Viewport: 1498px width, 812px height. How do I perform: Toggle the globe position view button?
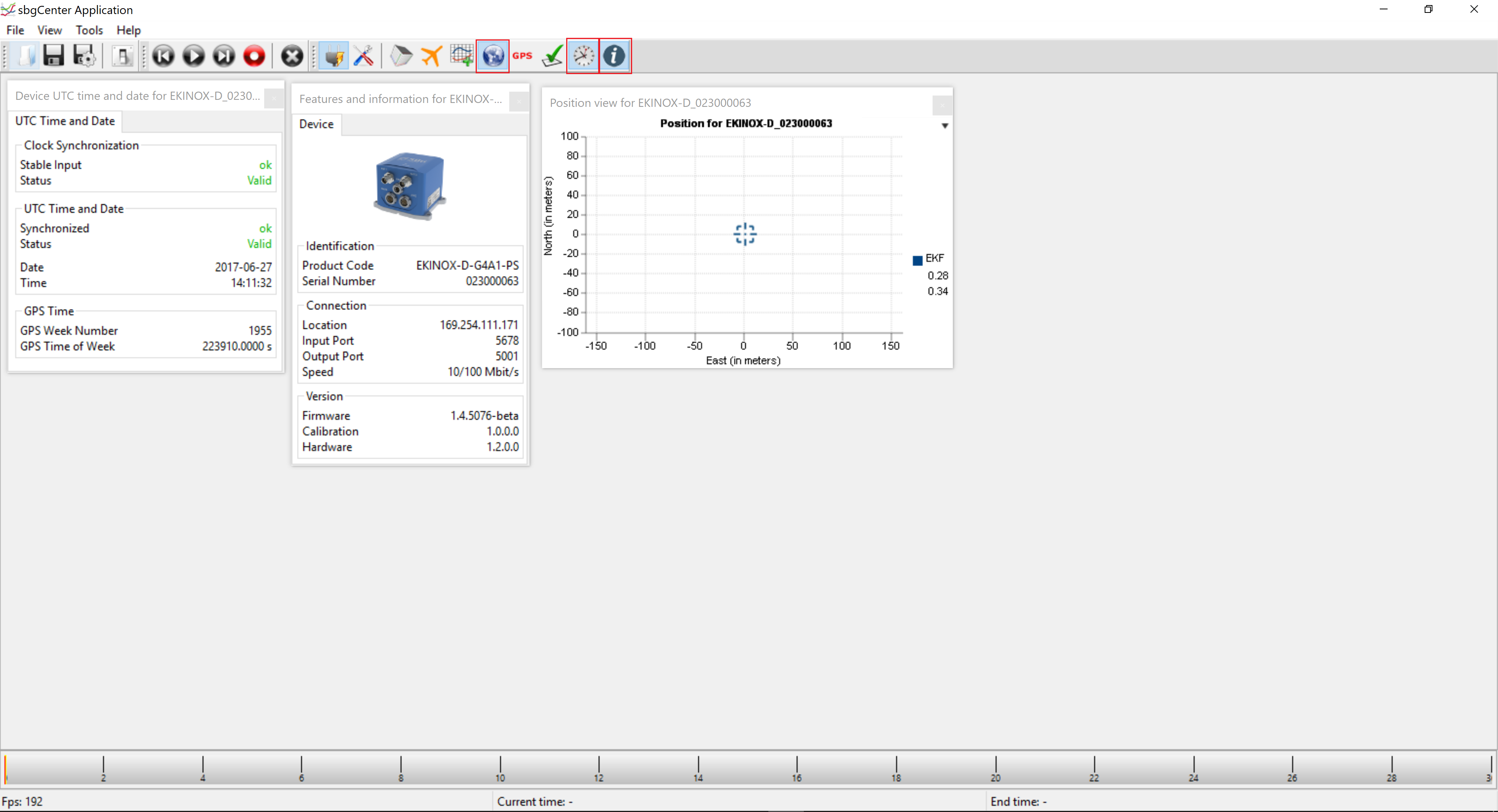point(492,56)
